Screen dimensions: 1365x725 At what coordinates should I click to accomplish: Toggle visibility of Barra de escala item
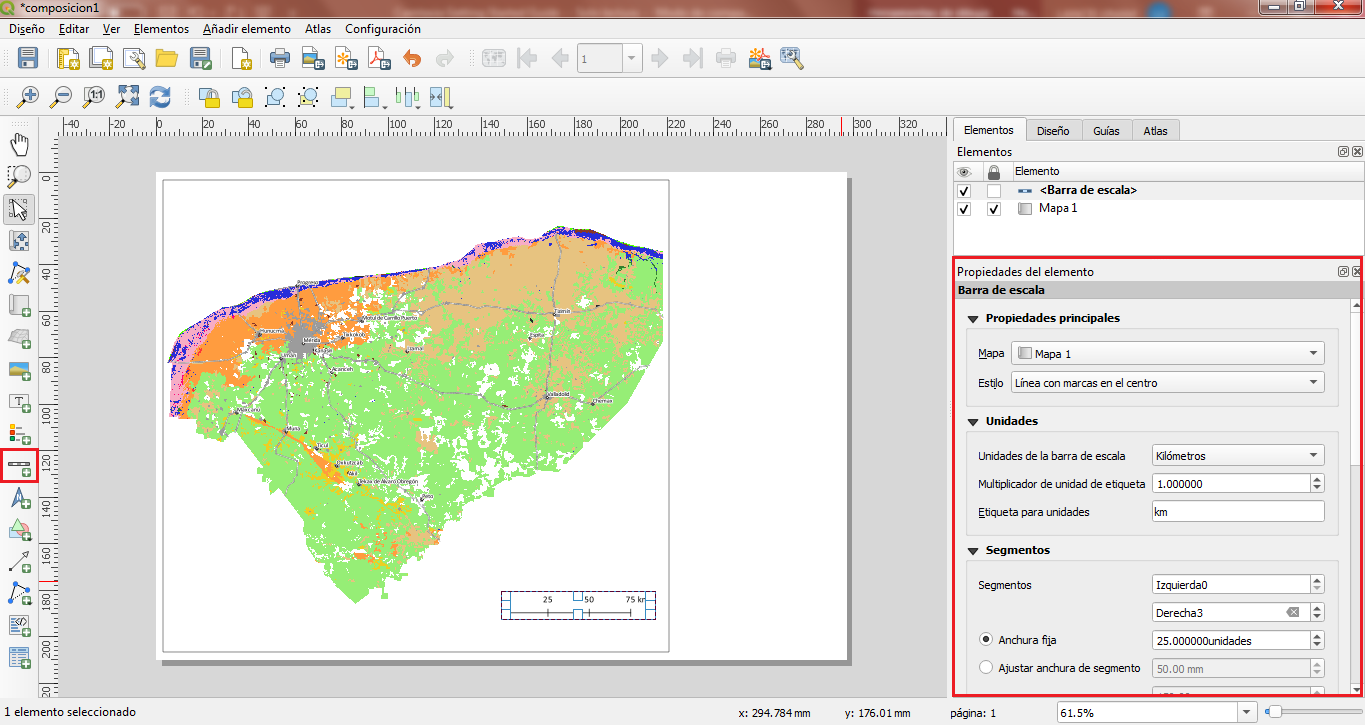click(964, 191)
